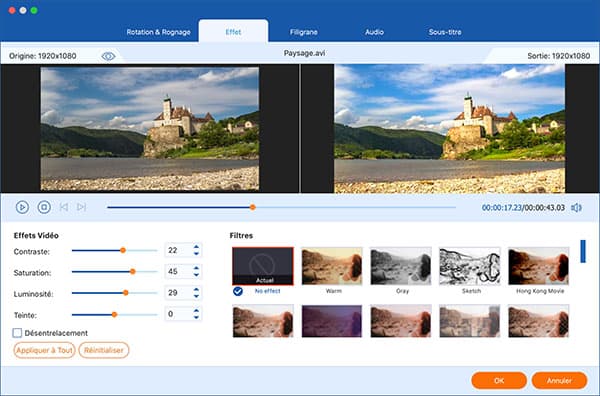The height and width of the screenshot is (396, 600).
Task: Click the play button in playback controls
Action: tap(22, 207)
